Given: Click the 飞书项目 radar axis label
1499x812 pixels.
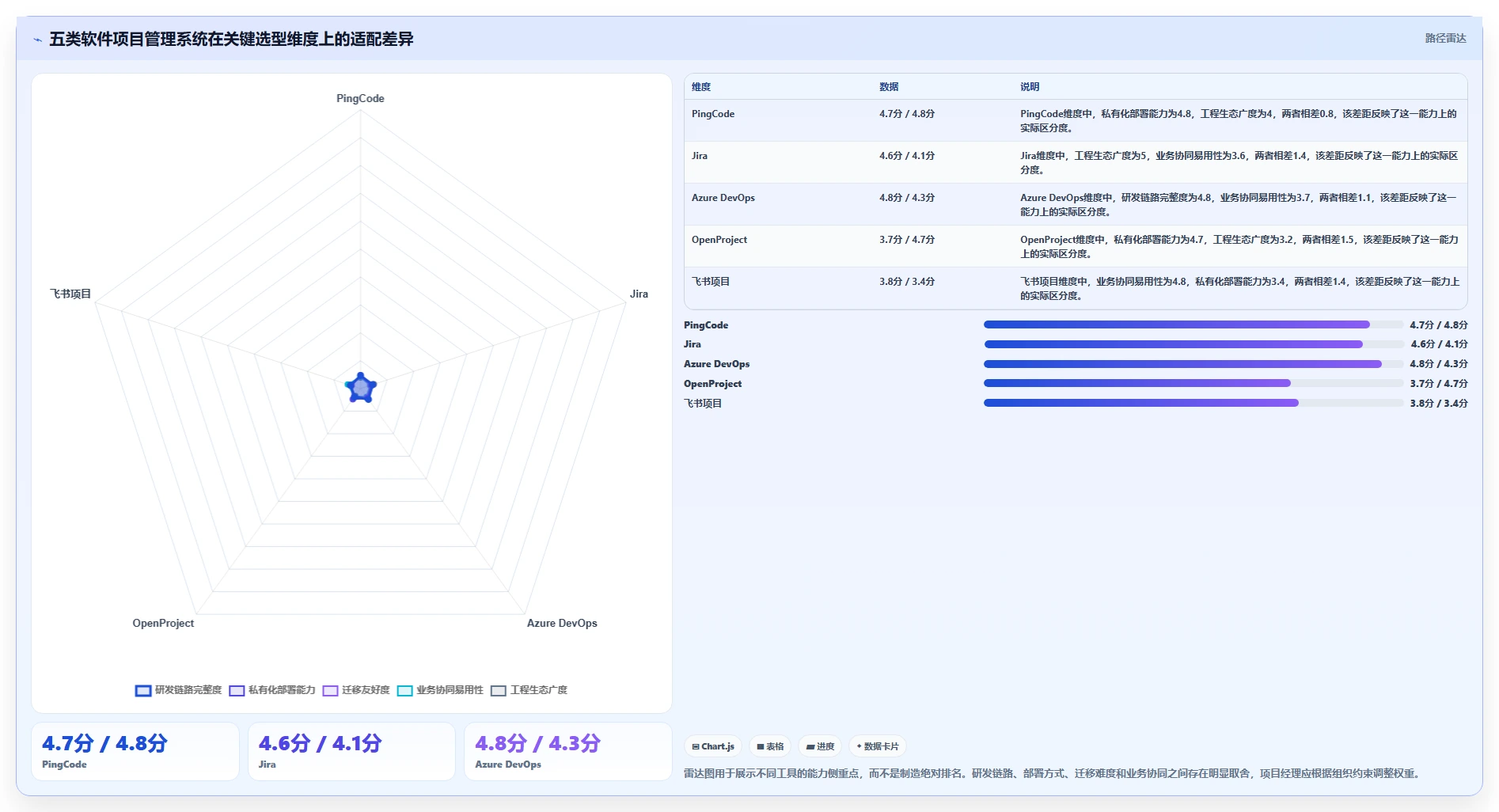Looking at the screenshot, I should 70,294.
